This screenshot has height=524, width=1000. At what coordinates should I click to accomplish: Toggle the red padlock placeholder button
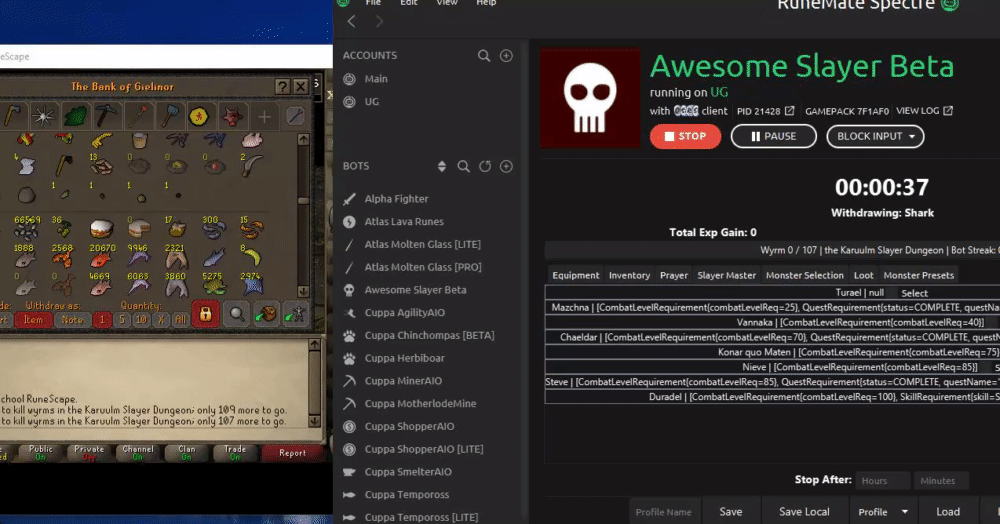pos(205,314)
